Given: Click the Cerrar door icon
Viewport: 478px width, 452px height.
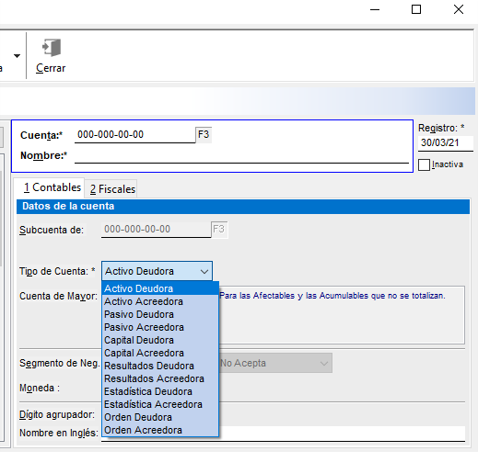Looking at the screenshot, I should [52, 48].
